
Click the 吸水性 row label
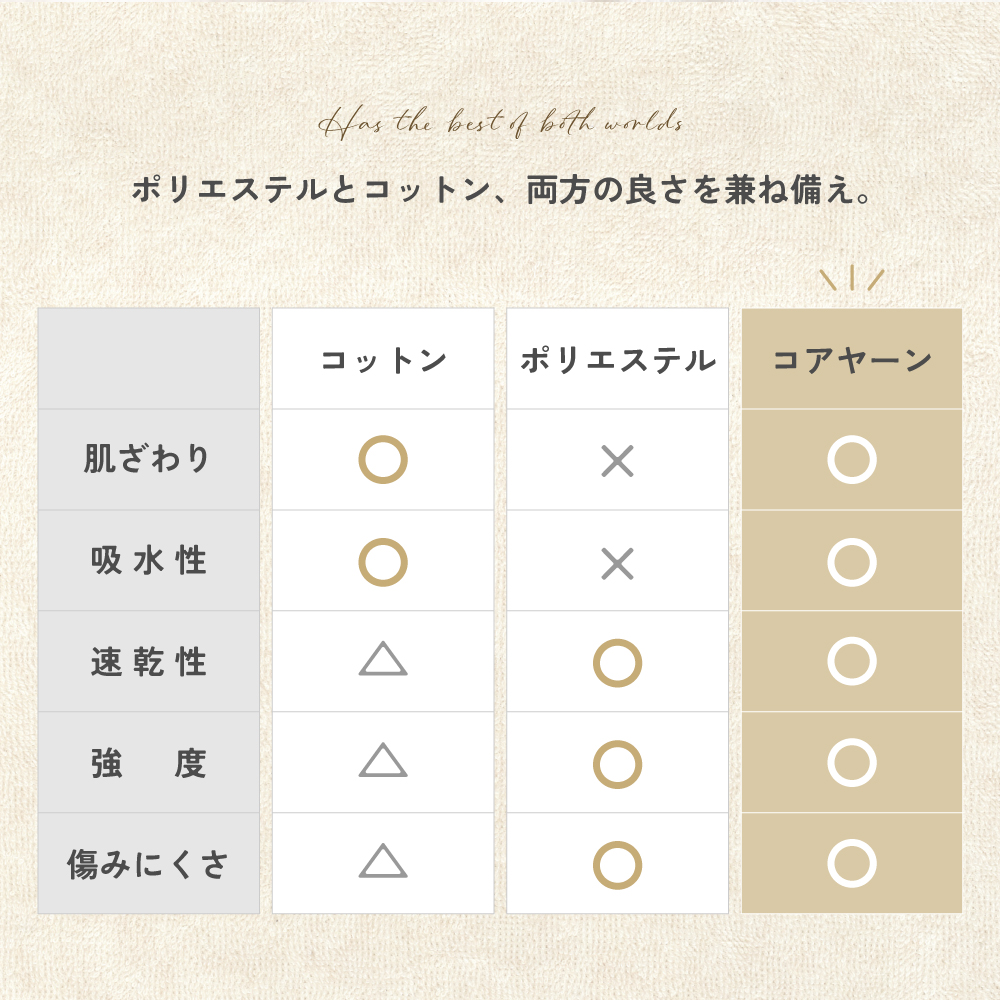click(148, 561)
